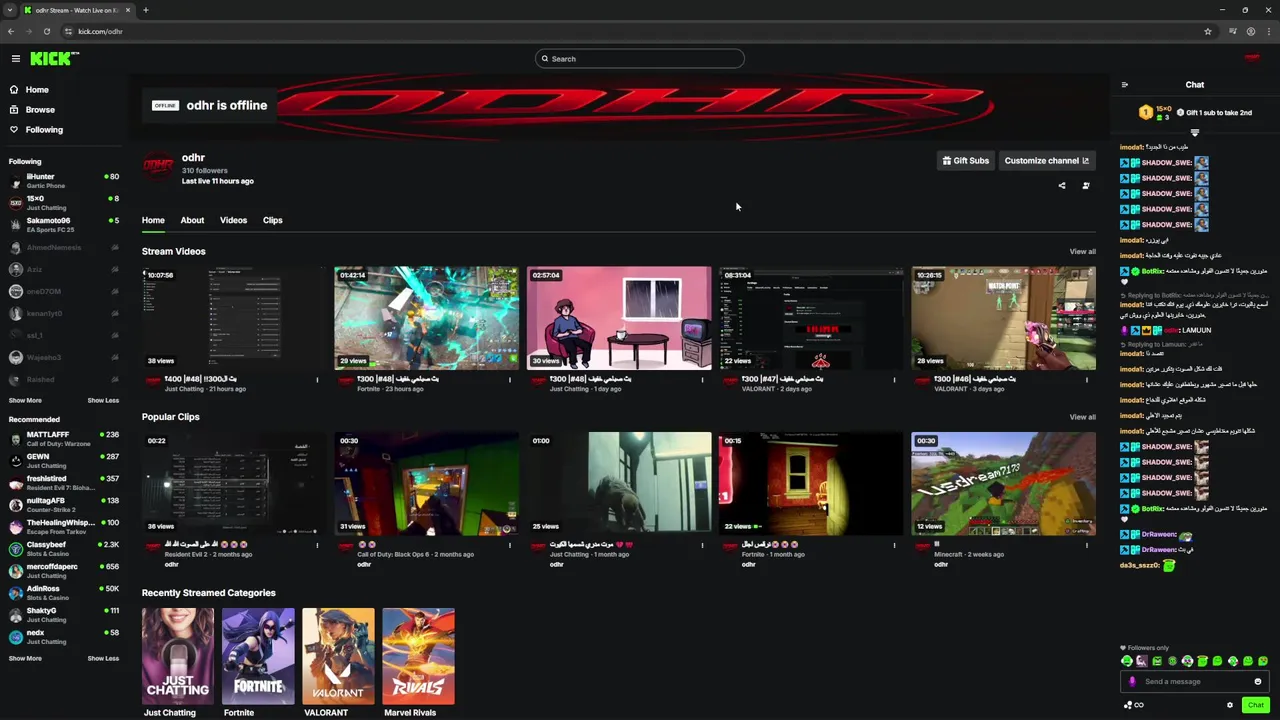Screen dimensions: 1280x720
Task: Insert the first green headset emote
Action: tap(1127, 661)
